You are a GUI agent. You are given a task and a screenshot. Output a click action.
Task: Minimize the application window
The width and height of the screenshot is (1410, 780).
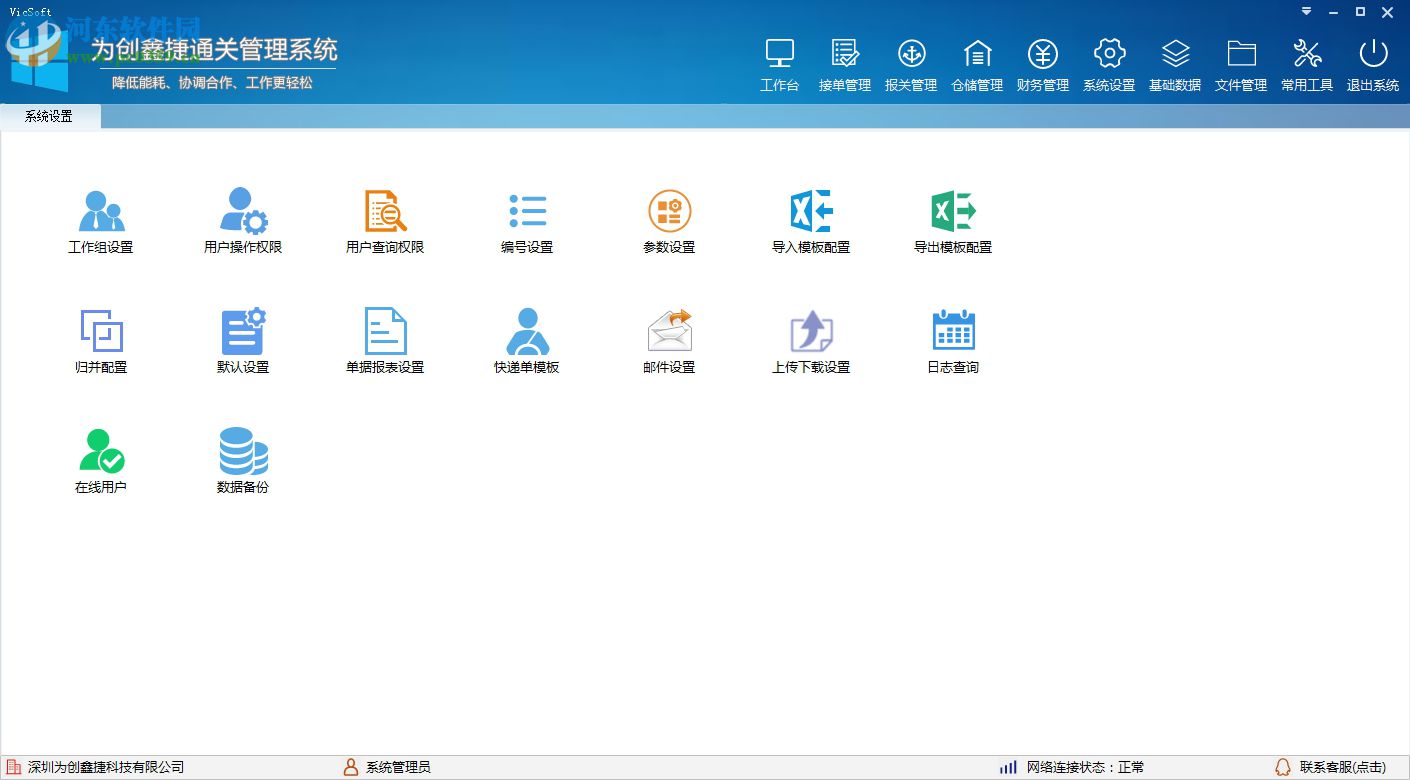coord(1333,12)
